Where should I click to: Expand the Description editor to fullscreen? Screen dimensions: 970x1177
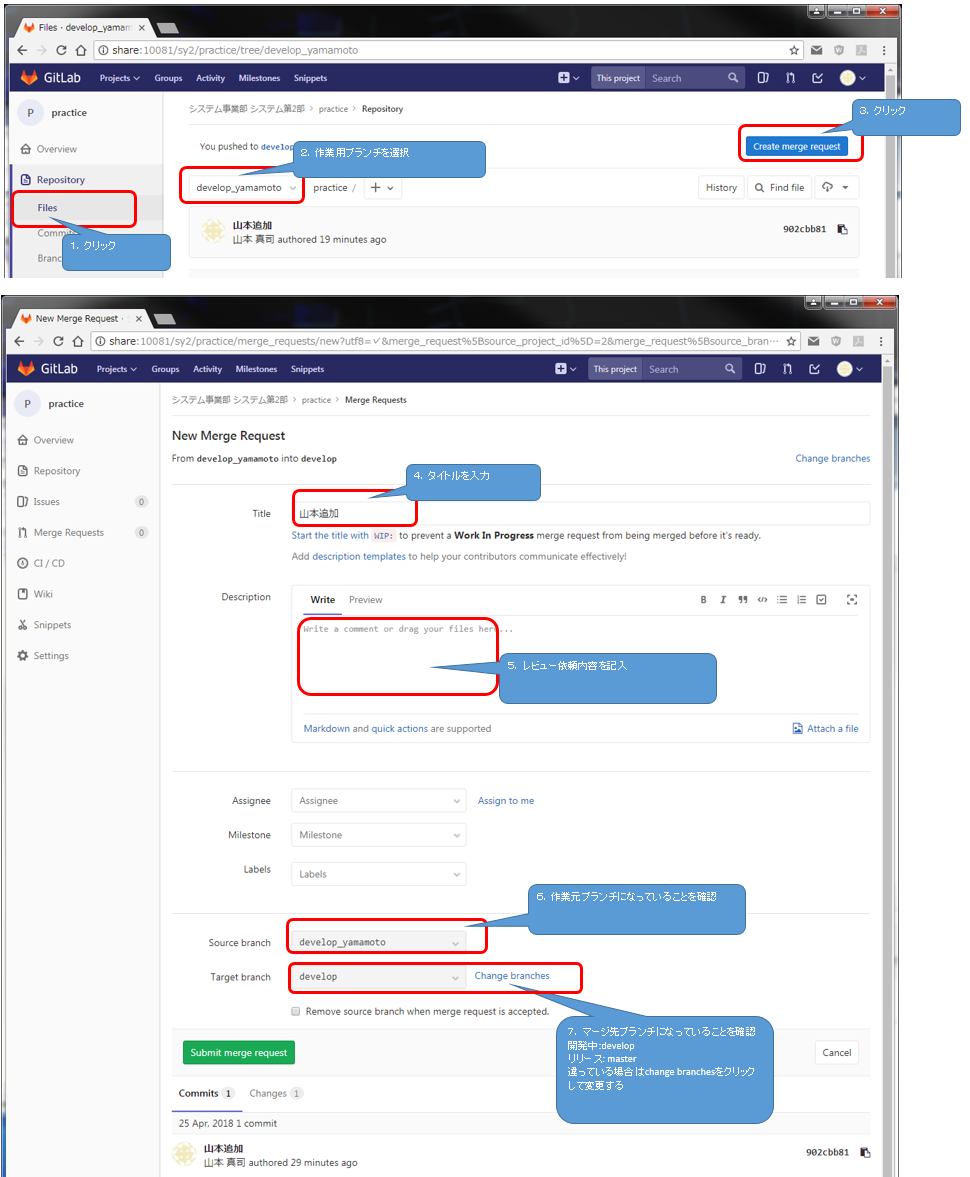point(852,600)
